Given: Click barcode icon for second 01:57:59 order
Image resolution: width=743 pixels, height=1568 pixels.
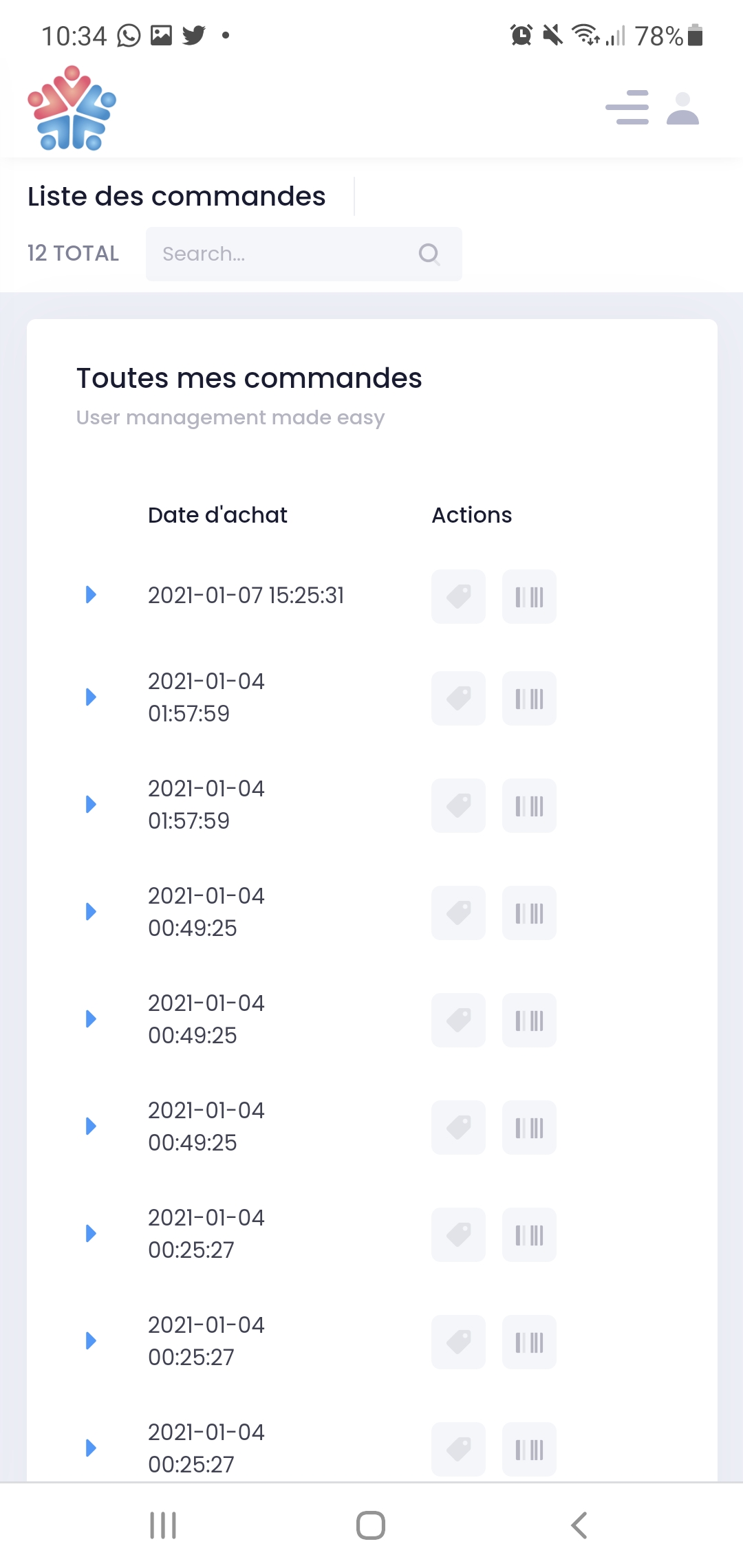Looking at the screenshot, I should (529, 805).
